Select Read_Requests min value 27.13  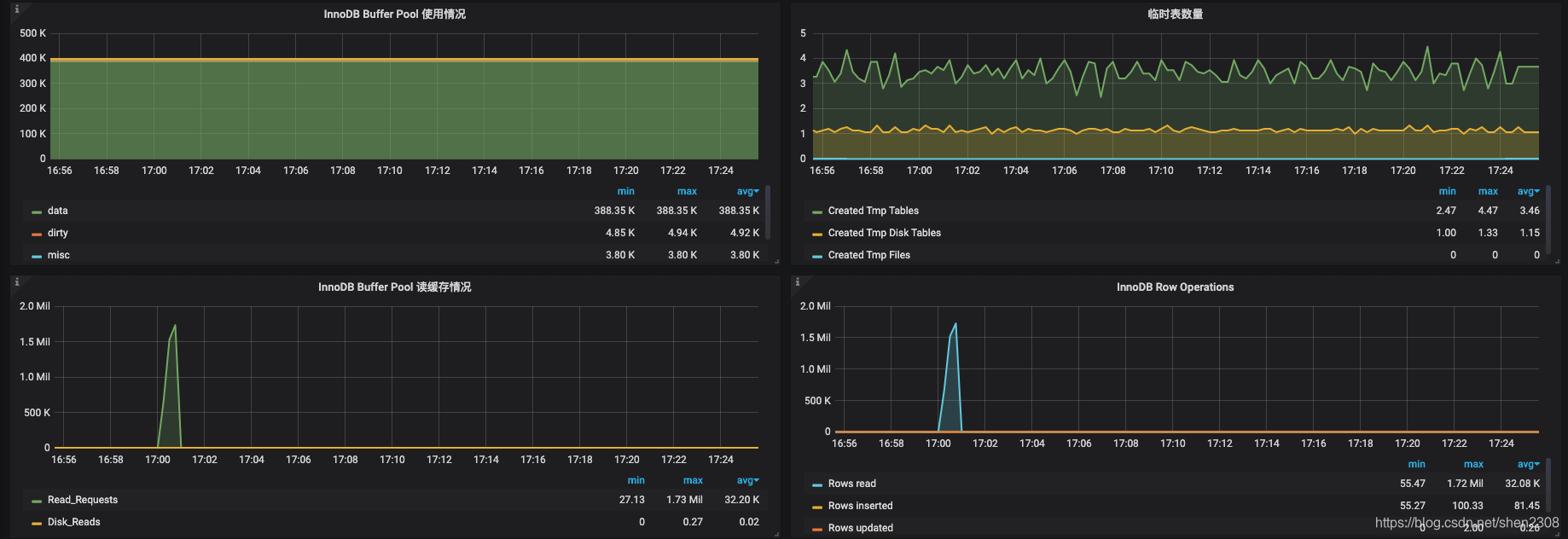[x=632, y=500]
